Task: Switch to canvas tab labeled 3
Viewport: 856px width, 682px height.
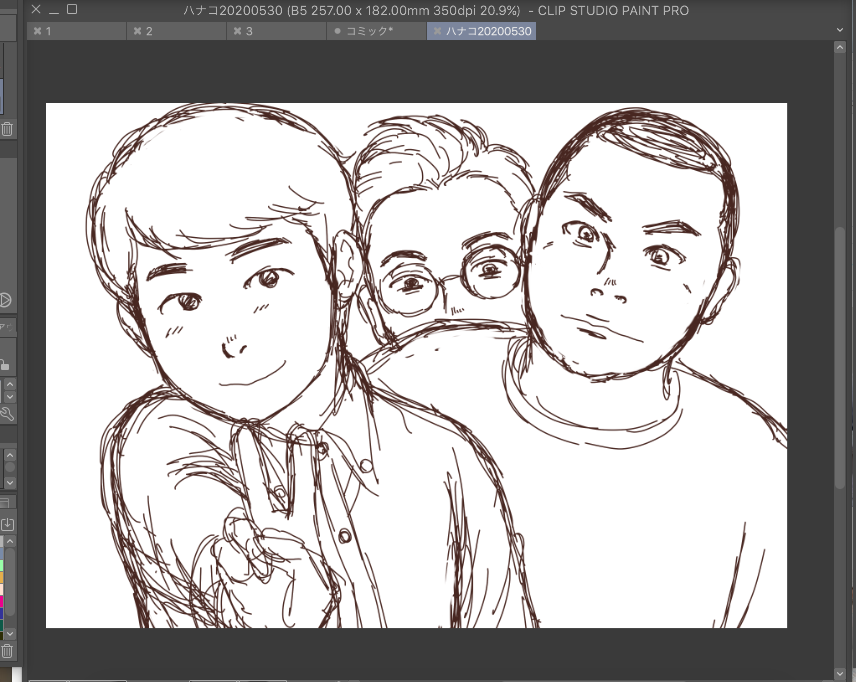Action: coord(276,31)
